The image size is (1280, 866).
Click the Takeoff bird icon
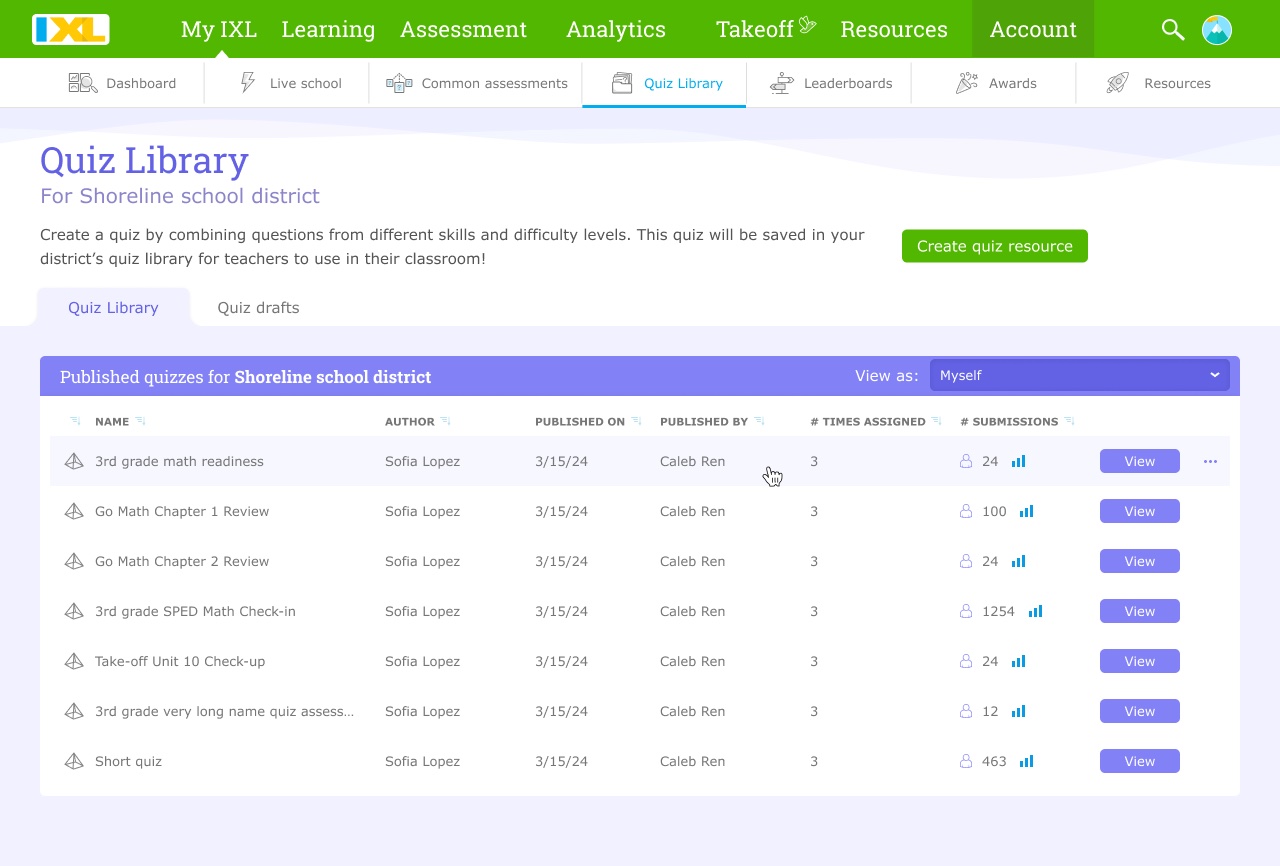point(808,25)
